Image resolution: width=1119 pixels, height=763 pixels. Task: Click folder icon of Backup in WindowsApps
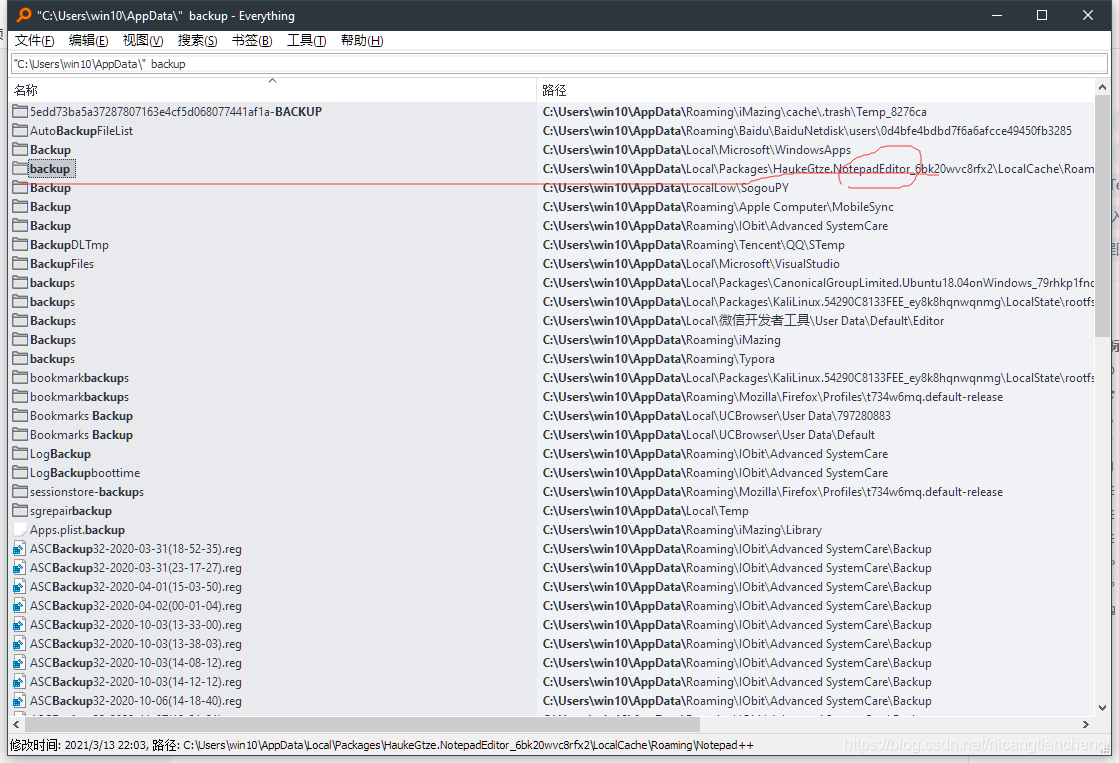(20, 149)
